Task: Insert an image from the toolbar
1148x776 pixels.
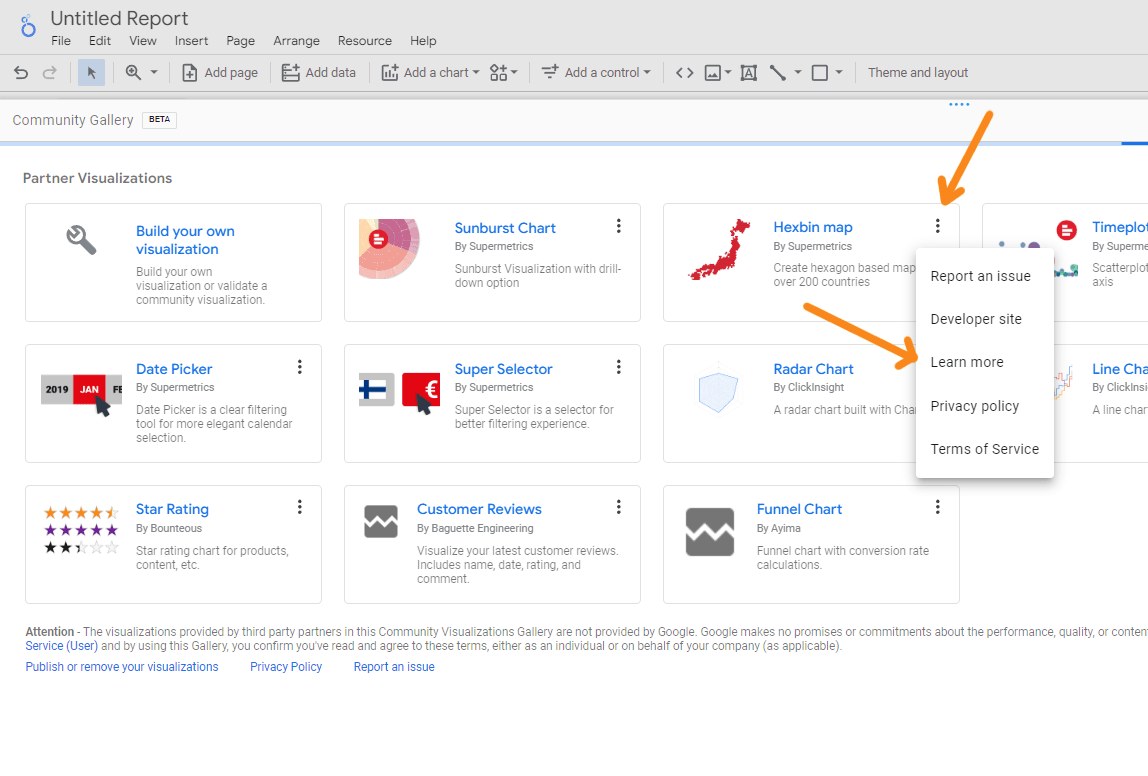Action: (x=713, y=72)
